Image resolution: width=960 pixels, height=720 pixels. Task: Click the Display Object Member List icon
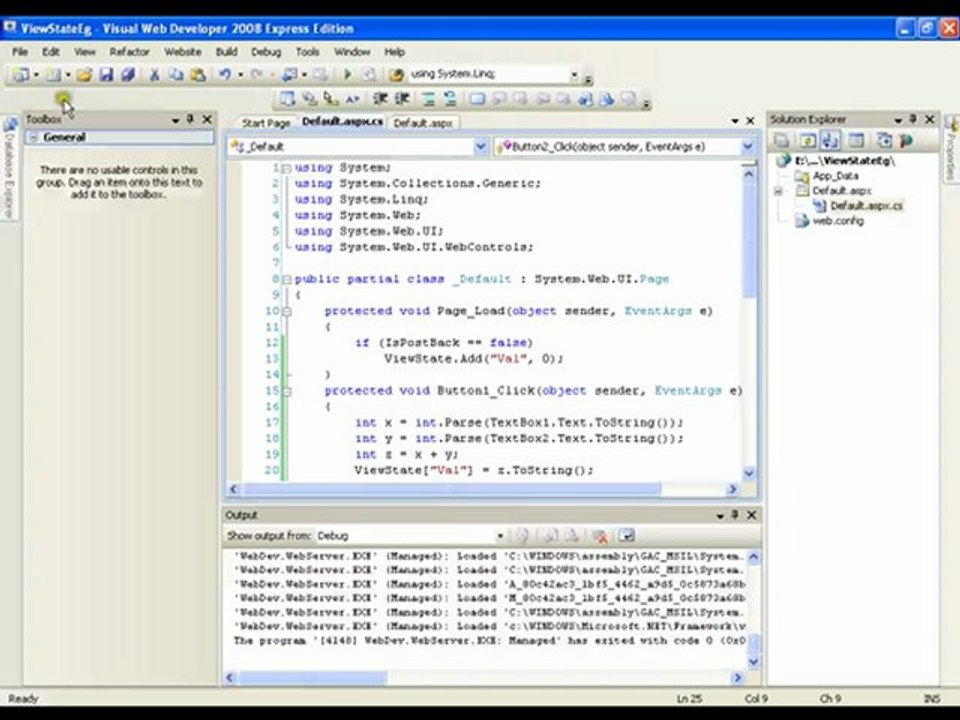(288, 99)
